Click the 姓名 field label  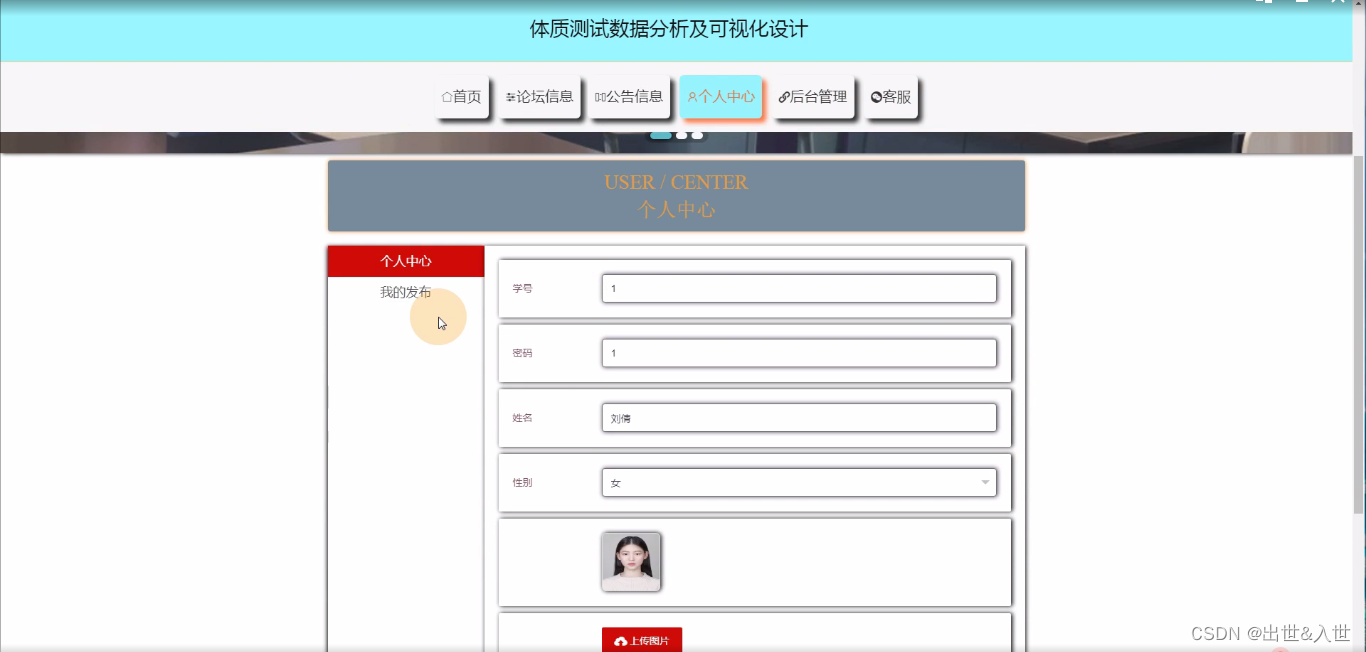coord(522,418)
